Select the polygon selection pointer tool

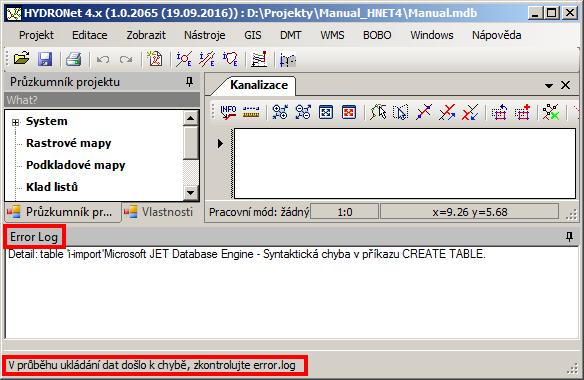[378, 112]
